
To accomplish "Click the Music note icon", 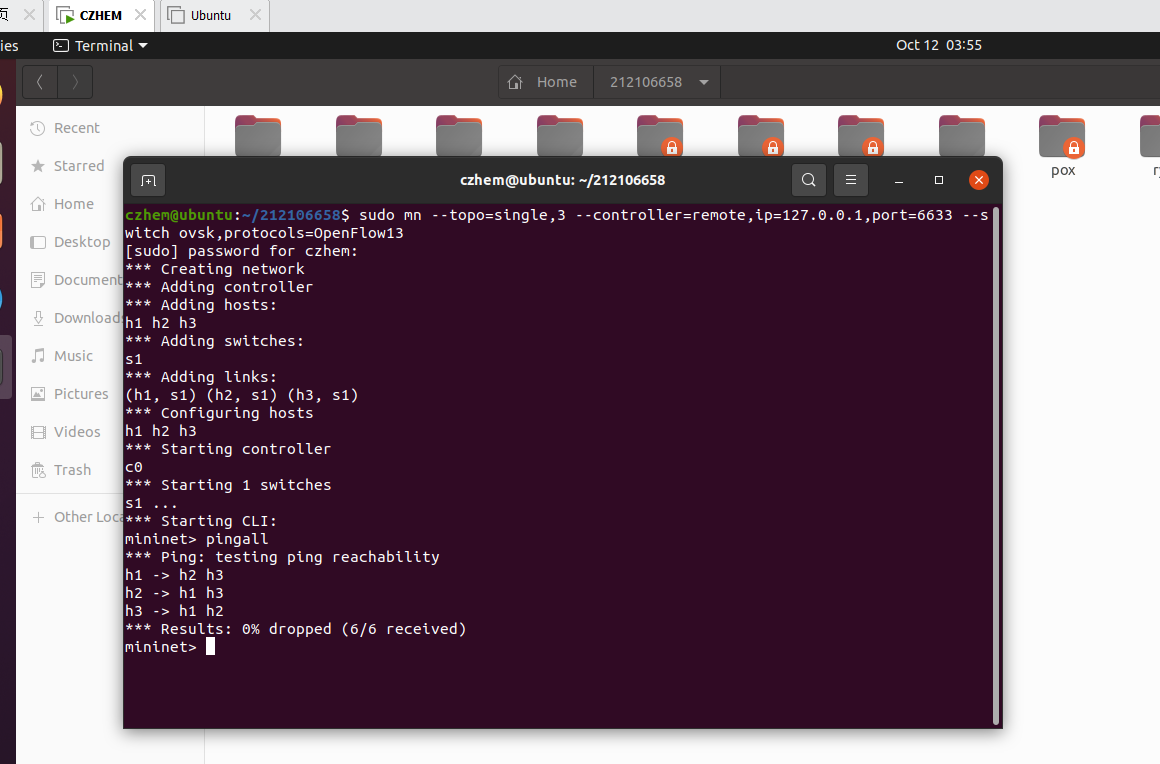I will point(38,356).
